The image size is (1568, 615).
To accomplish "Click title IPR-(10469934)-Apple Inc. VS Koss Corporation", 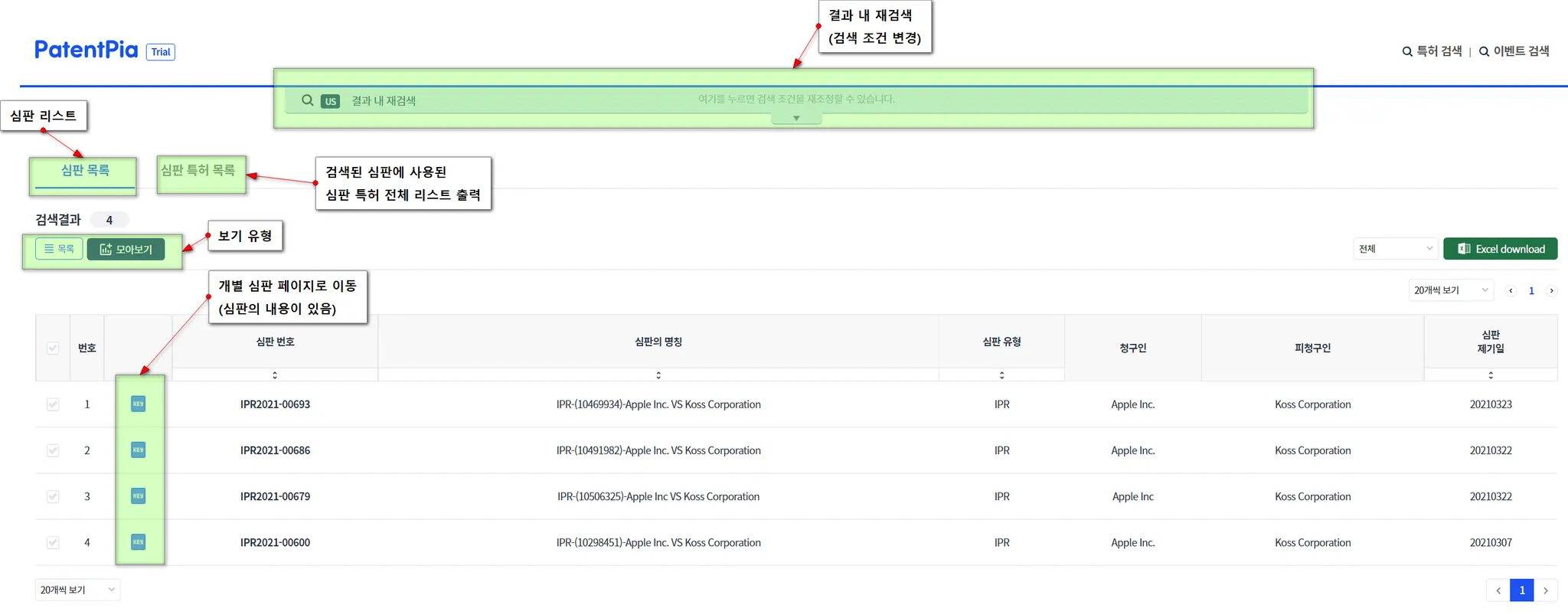I will [658, 404].
